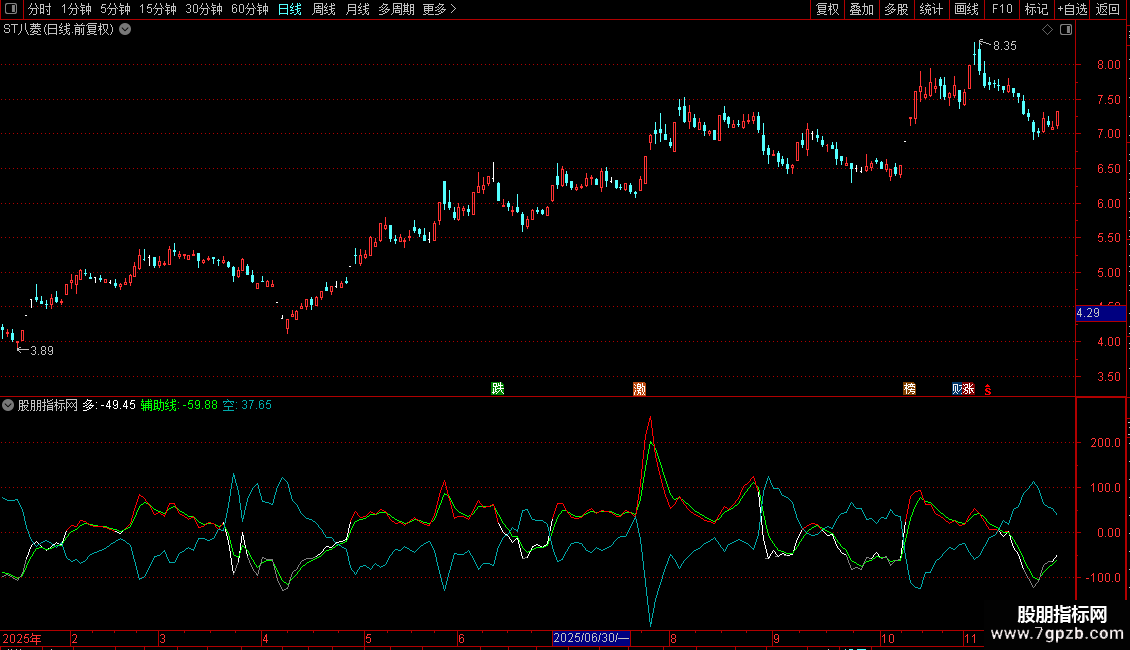Click the 辅助线:-59.88 indicator value
The width and height of the screenshot is (1130, 650).
tap(179, 405)
